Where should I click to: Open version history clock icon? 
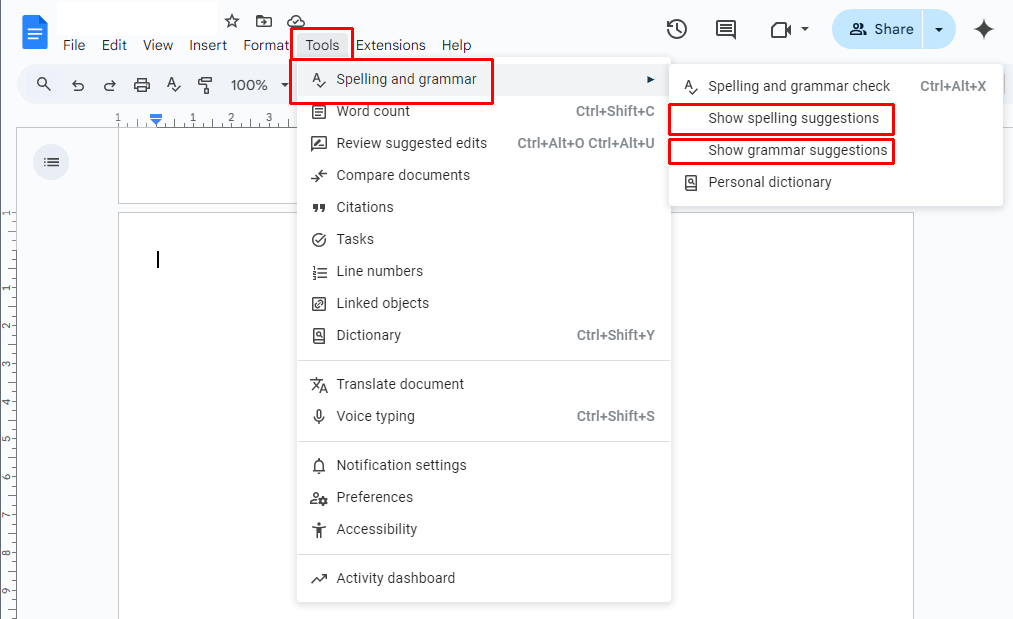click(x=677, y=29)
